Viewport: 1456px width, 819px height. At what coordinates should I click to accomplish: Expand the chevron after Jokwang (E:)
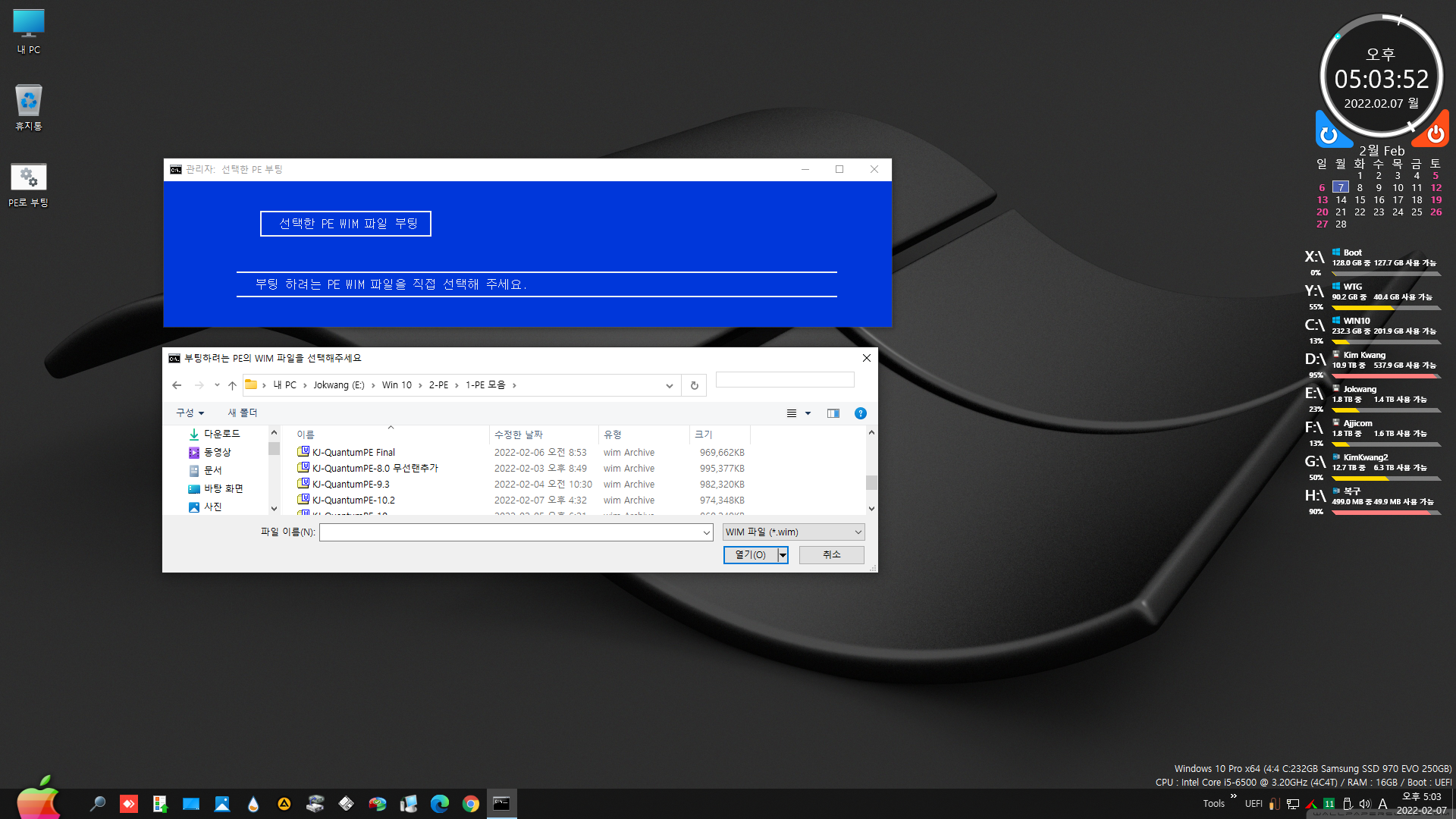[x=373, y=385]
